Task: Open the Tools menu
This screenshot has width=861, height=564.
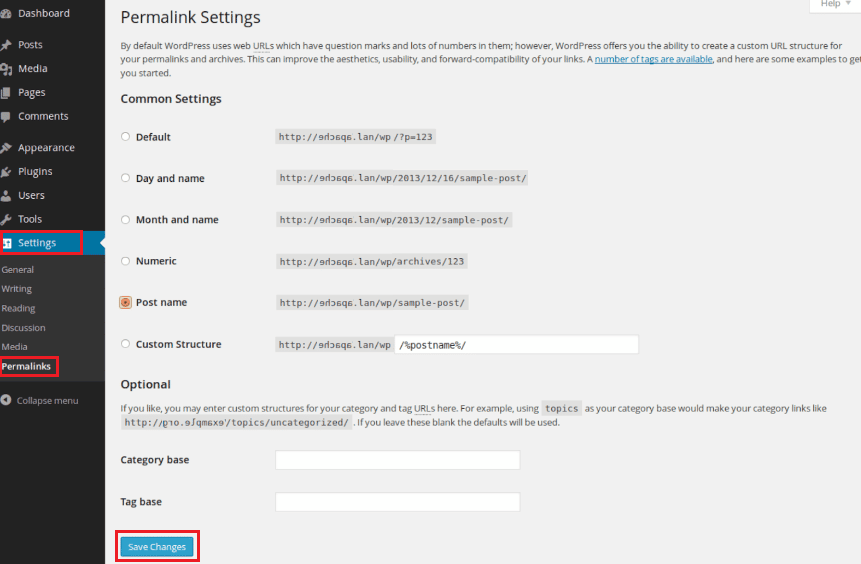Action: (x=30, y=219)
